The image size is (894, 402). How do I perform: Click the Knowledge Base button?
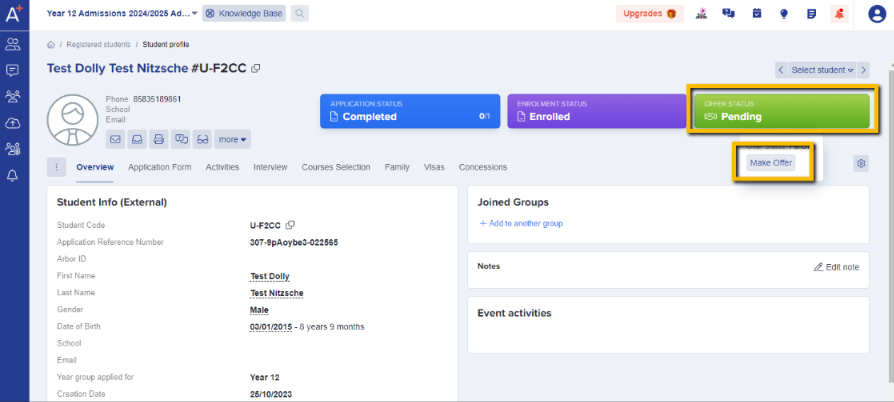(x=244, y=13)
